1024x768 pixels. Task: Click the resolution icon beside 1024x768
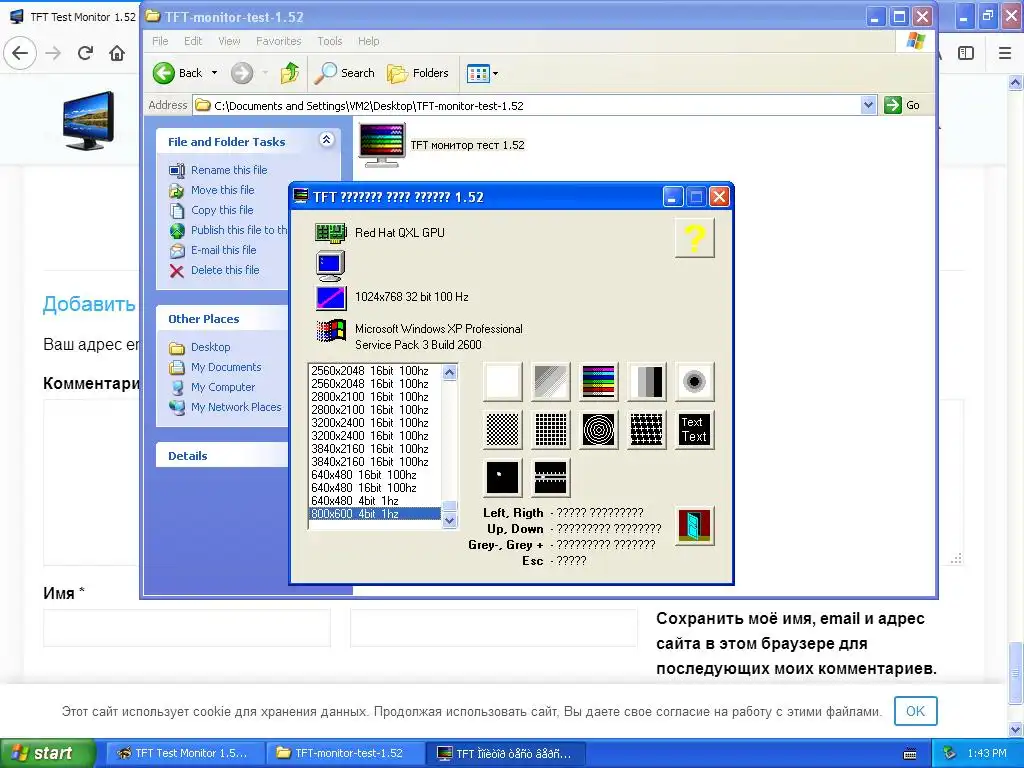tap(330, 298)
